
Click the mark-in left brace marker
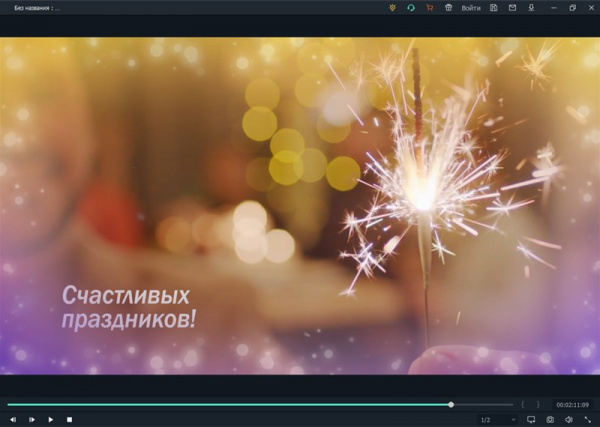tap(523, 405)
